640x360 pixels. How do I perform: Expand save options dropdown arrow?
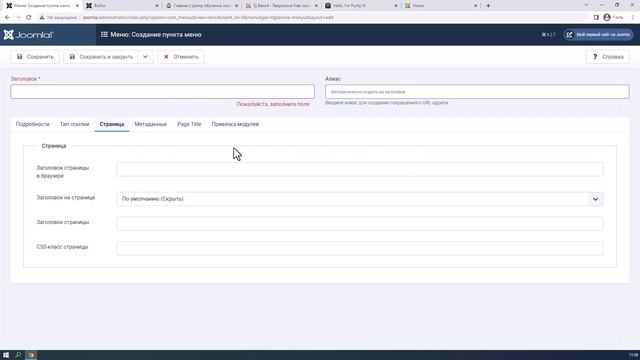(145, 57)
